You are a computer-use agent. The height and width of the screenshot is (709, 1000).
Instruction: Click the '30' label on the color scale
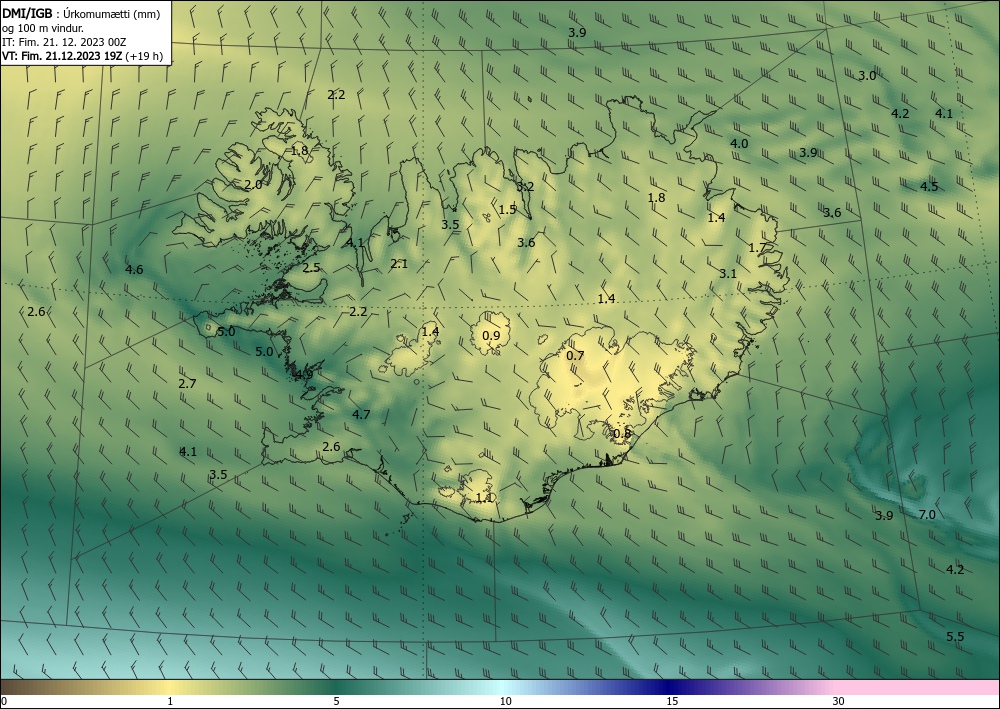(x=839, y=701)
